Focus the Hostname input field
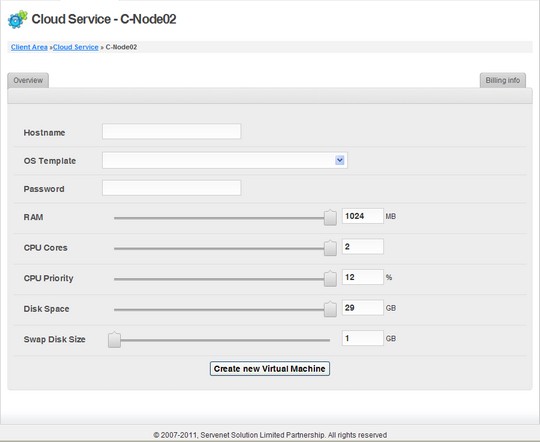Viewport: 540px width, 442px height. point(172,131)
